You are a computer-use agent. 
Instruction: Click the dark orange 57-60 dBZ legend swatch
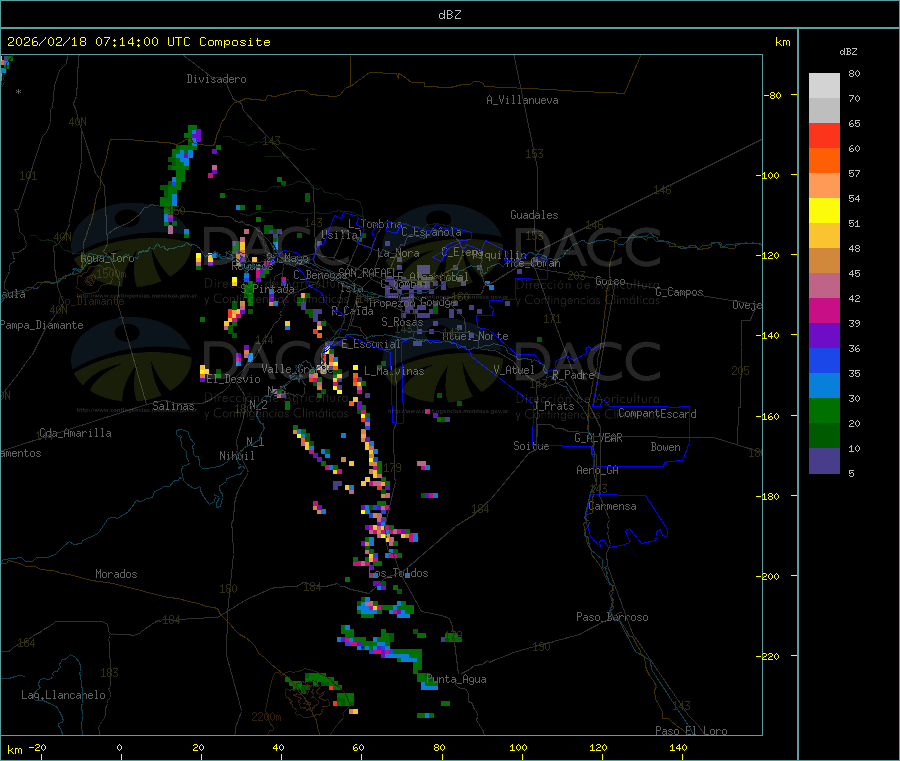pyautogui.click(x=824, y=161)
